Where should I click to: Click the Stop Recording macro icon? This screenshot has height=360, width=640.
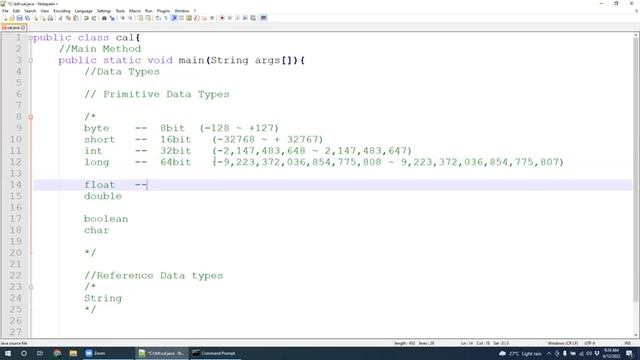coord(229,18)
